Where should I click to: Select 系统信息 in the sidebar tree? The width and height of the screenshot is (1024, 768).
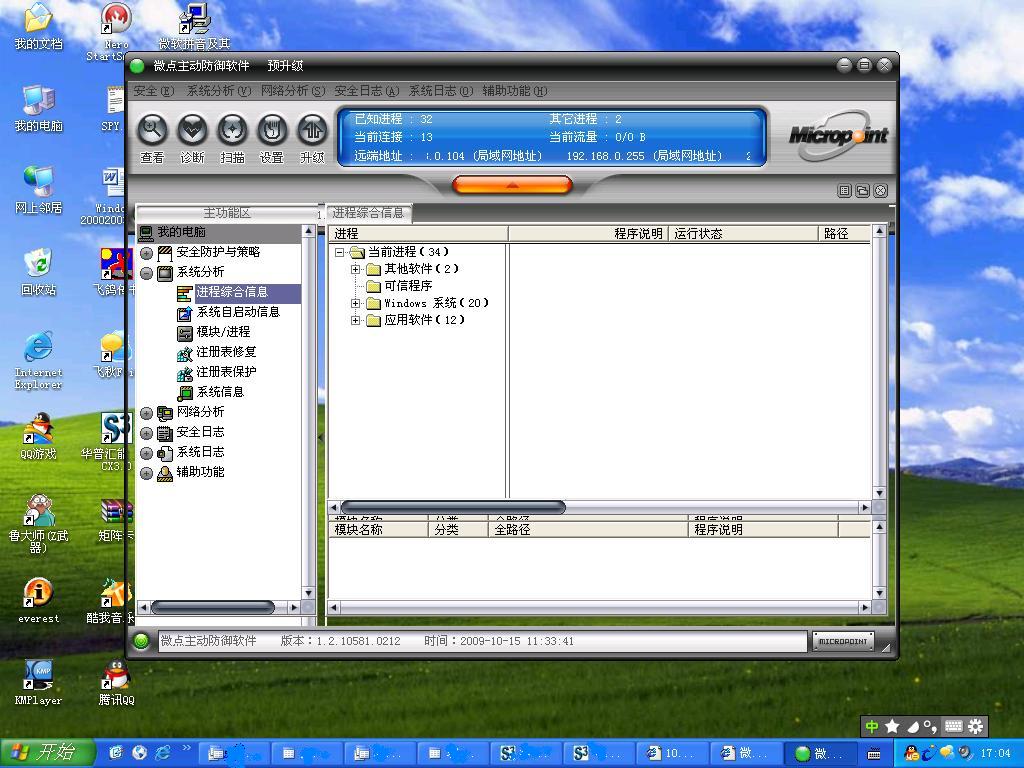(x=220, y=392)
